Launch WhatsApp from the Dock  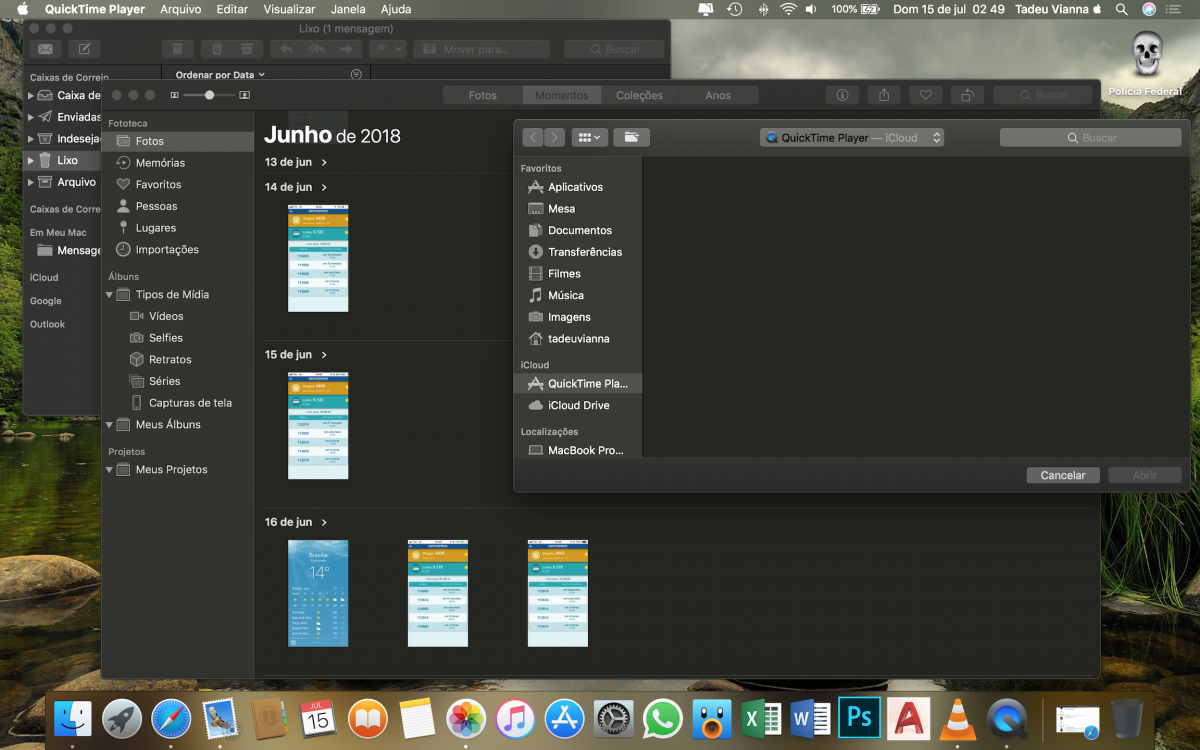tap(662, 719)
